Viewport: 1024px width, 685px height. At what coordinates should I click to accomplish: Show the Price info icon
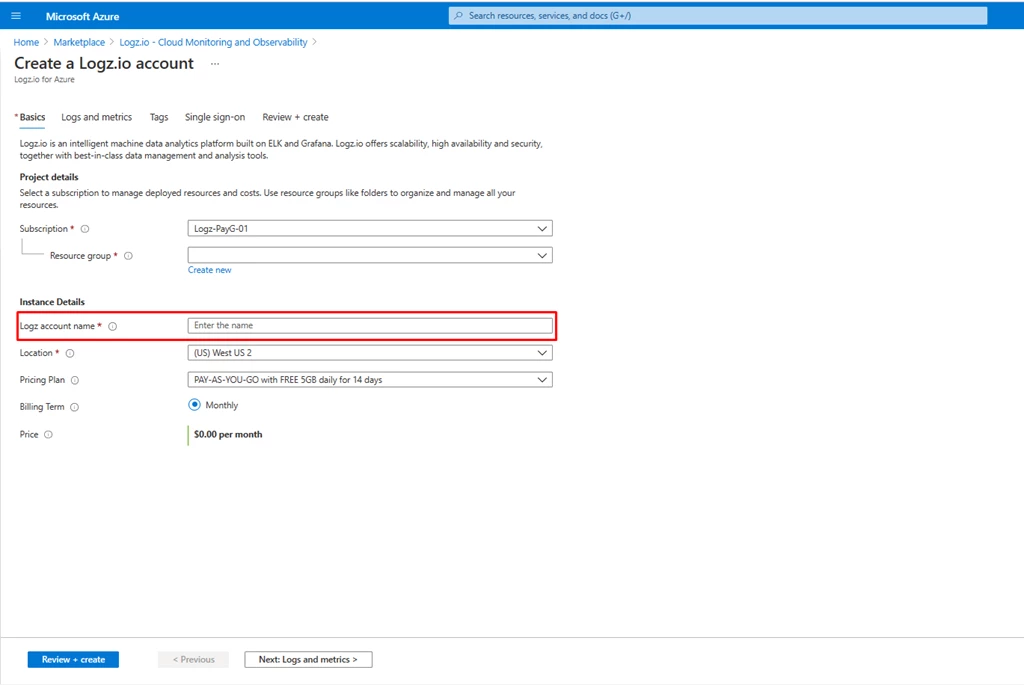(48, 434)
